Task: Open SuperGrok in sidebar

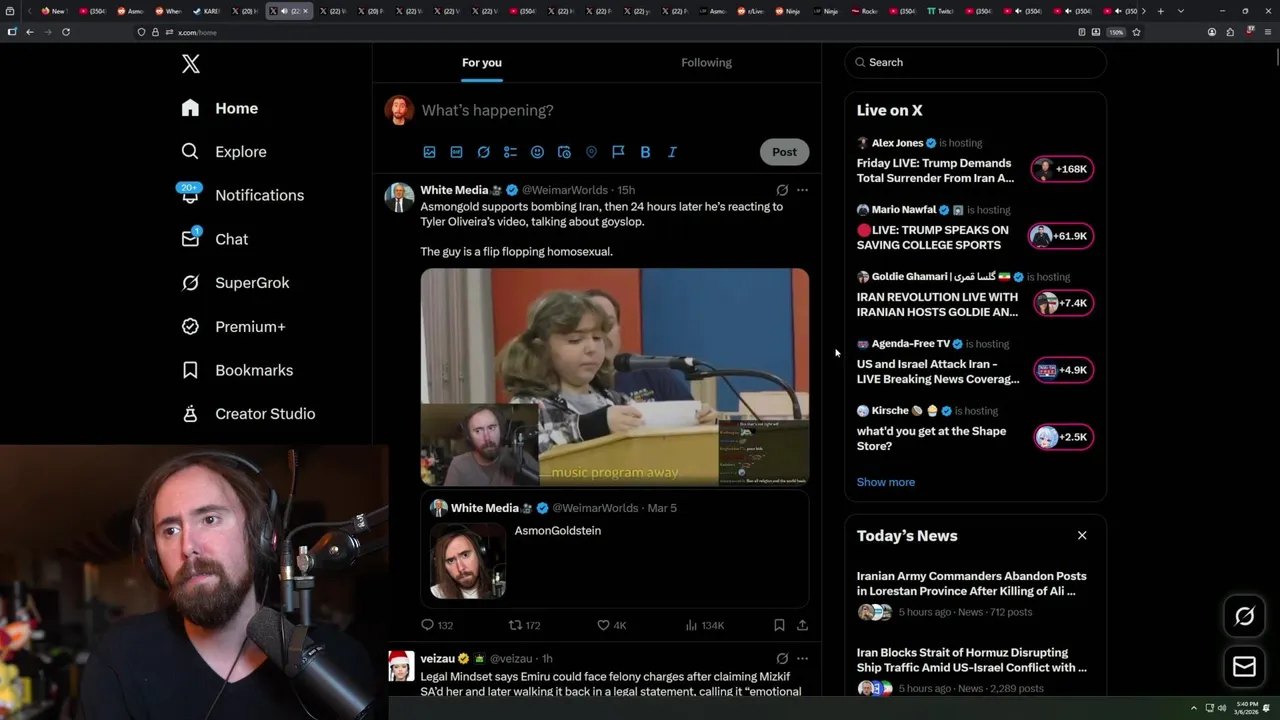Action: 235,283
